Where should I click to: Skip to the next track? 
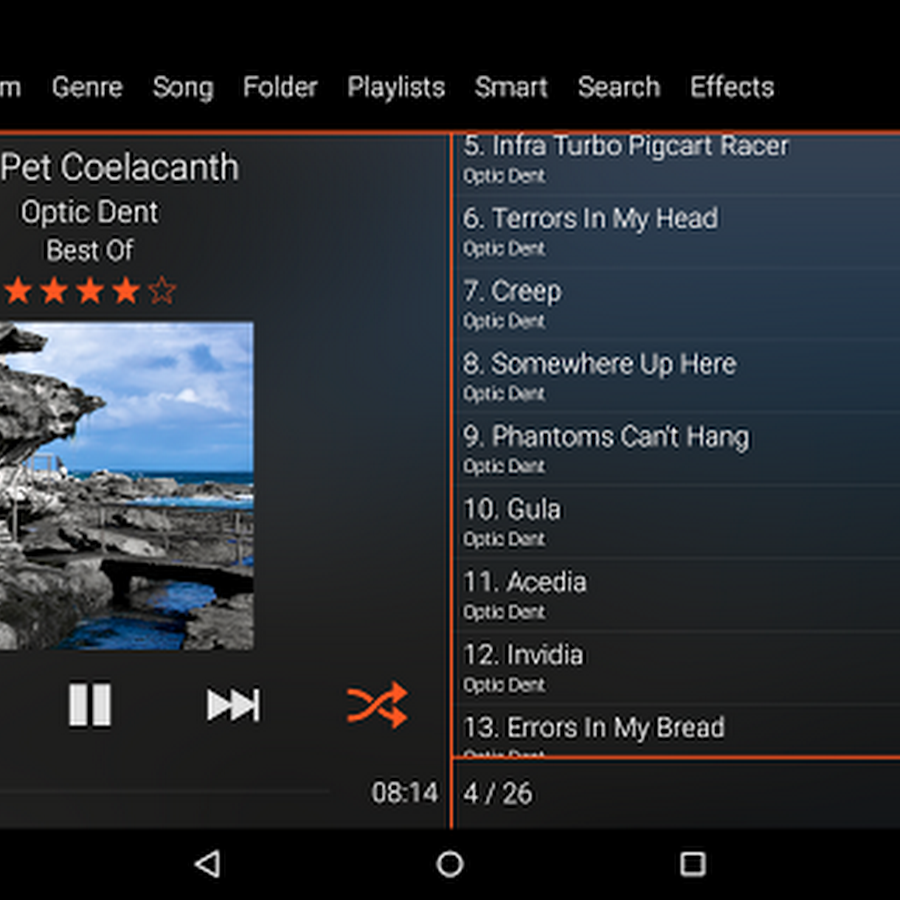coord(233,704)
